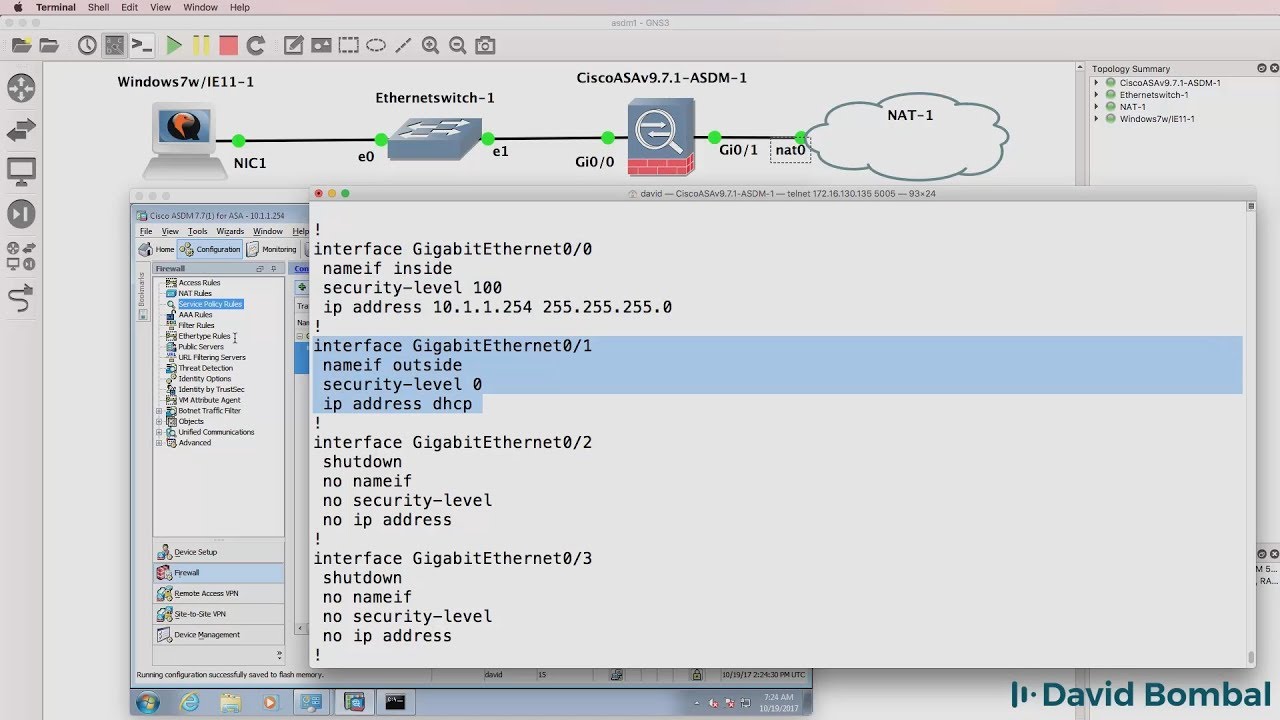Open the Apple menu

pos(17,7)
